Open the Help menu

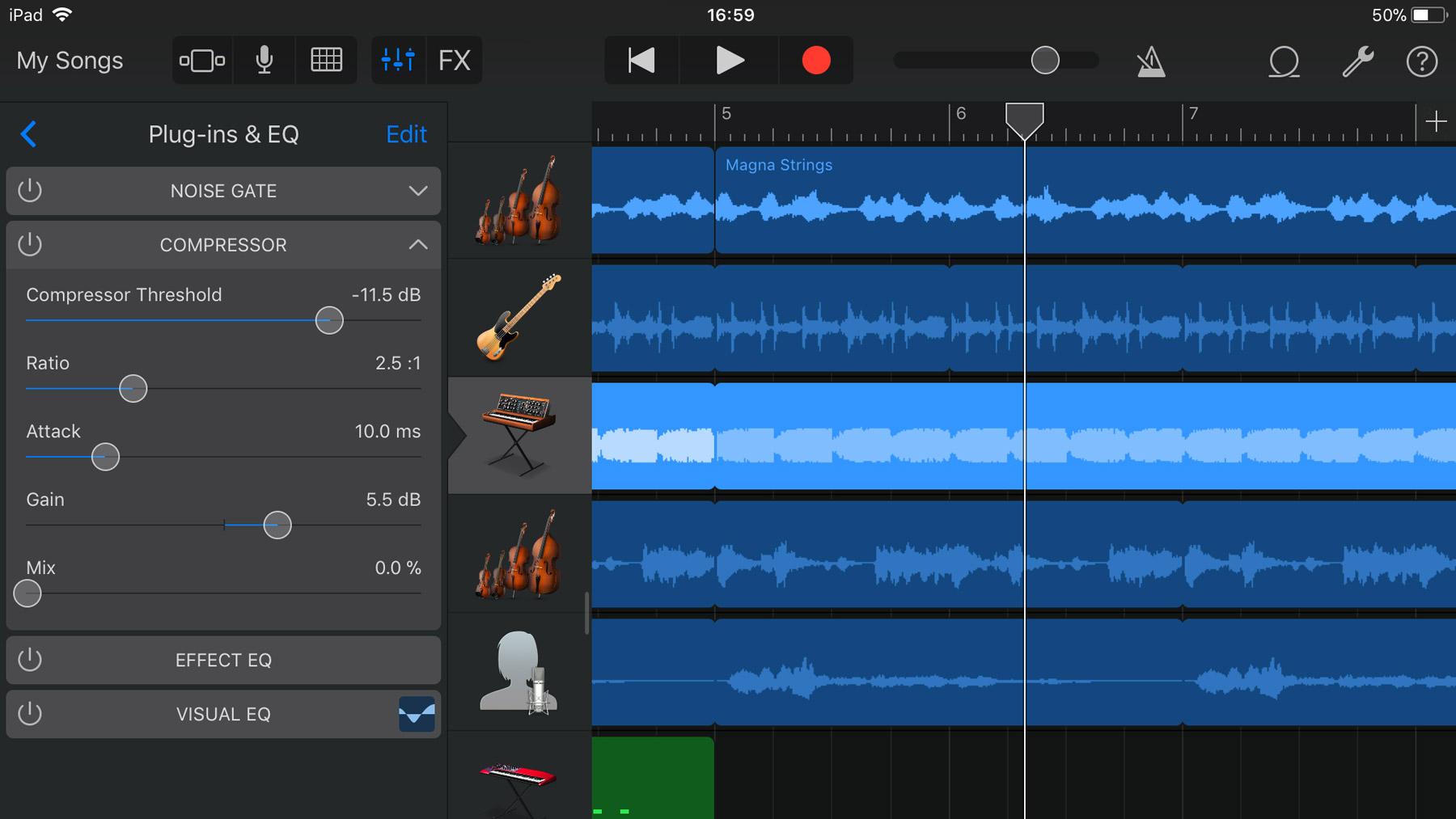tap(1423, 62)
